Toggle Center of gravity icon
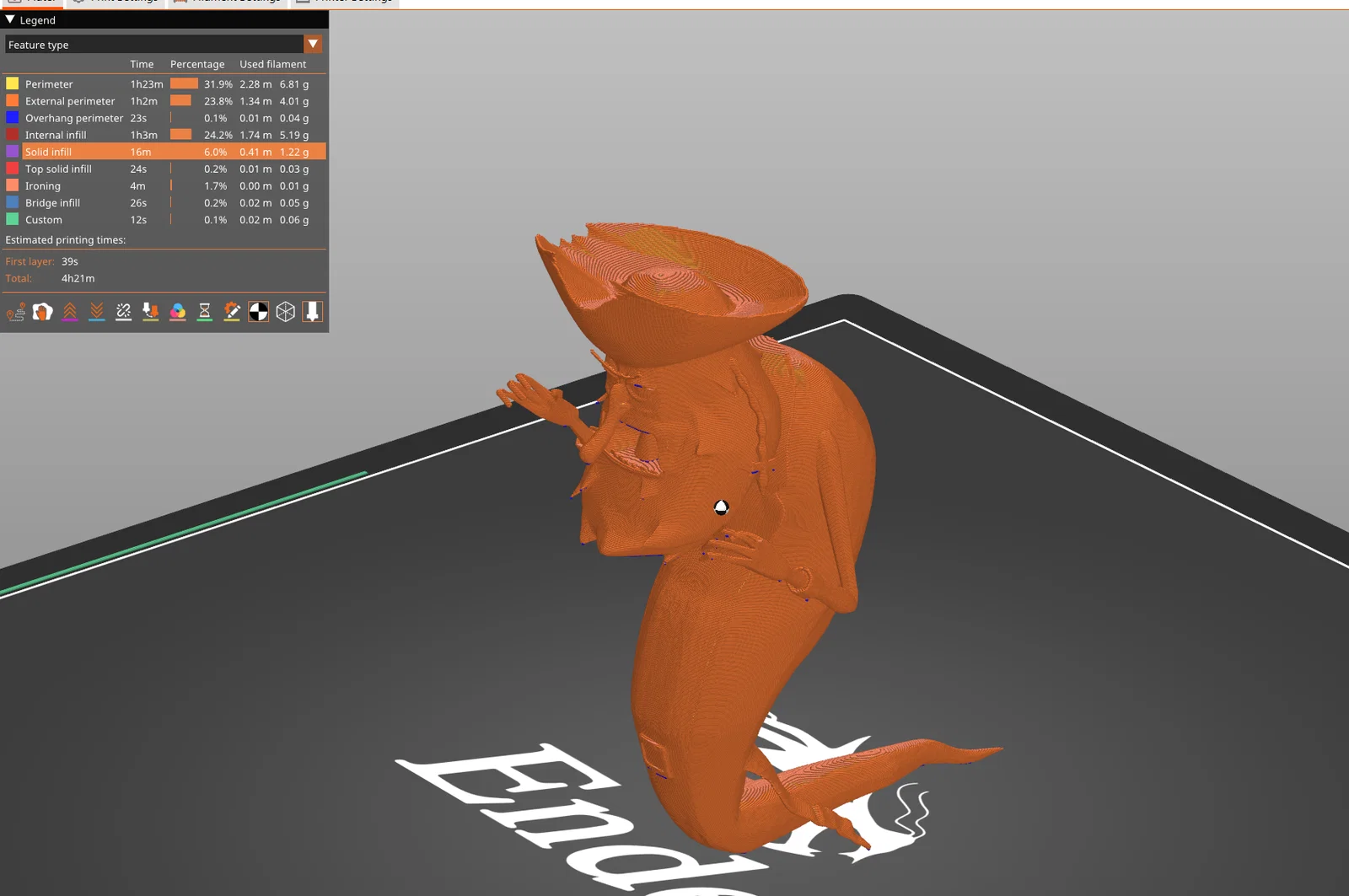1349x896 pixels. [259, 312]
